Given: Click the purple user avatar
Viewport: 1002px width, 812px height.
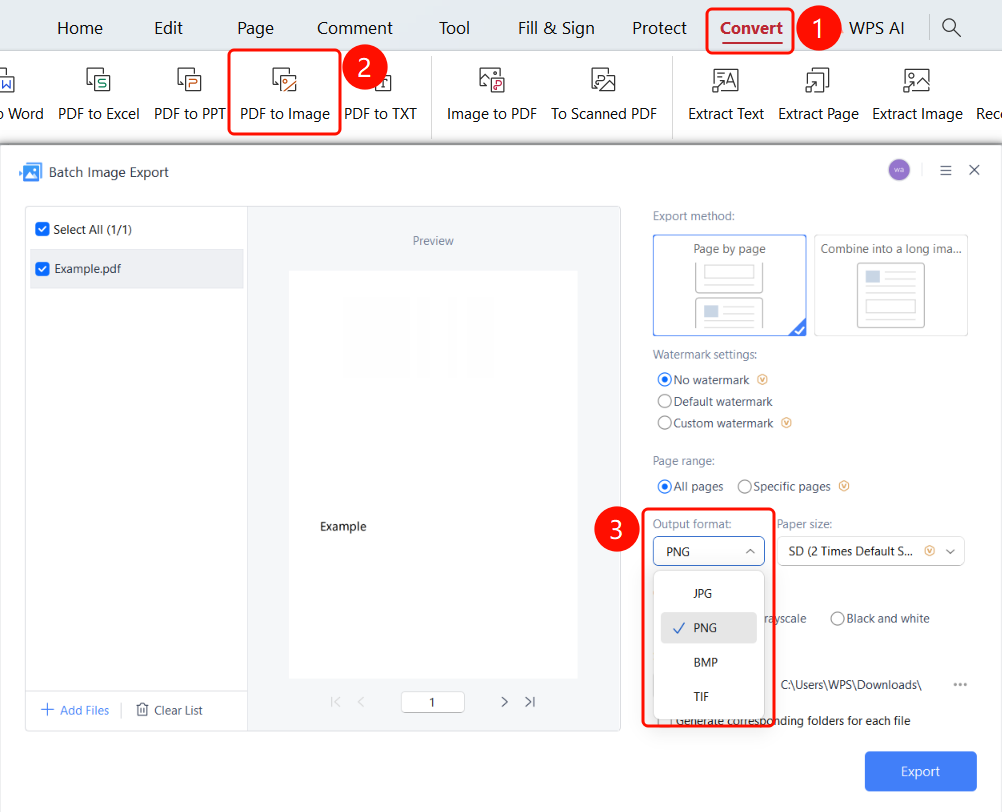Looking at the screenshot, I should [899, 170].
